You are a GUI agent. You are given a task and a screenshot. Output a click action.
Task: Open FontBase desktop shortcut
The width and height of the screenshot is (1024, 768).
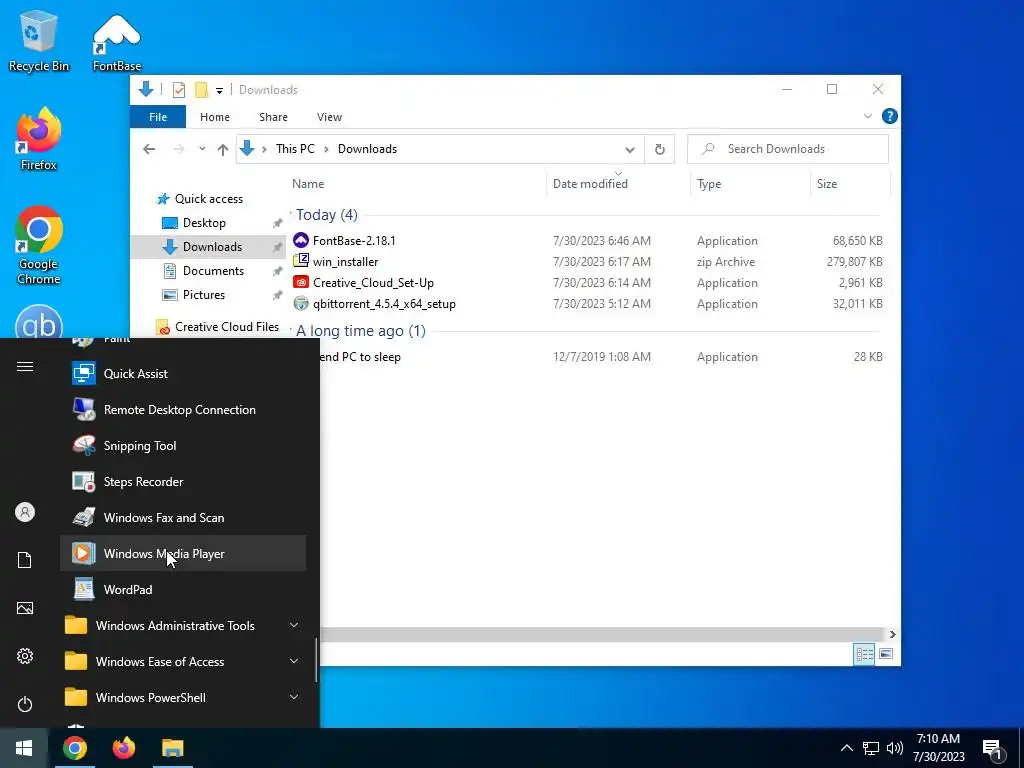[117, 40]
